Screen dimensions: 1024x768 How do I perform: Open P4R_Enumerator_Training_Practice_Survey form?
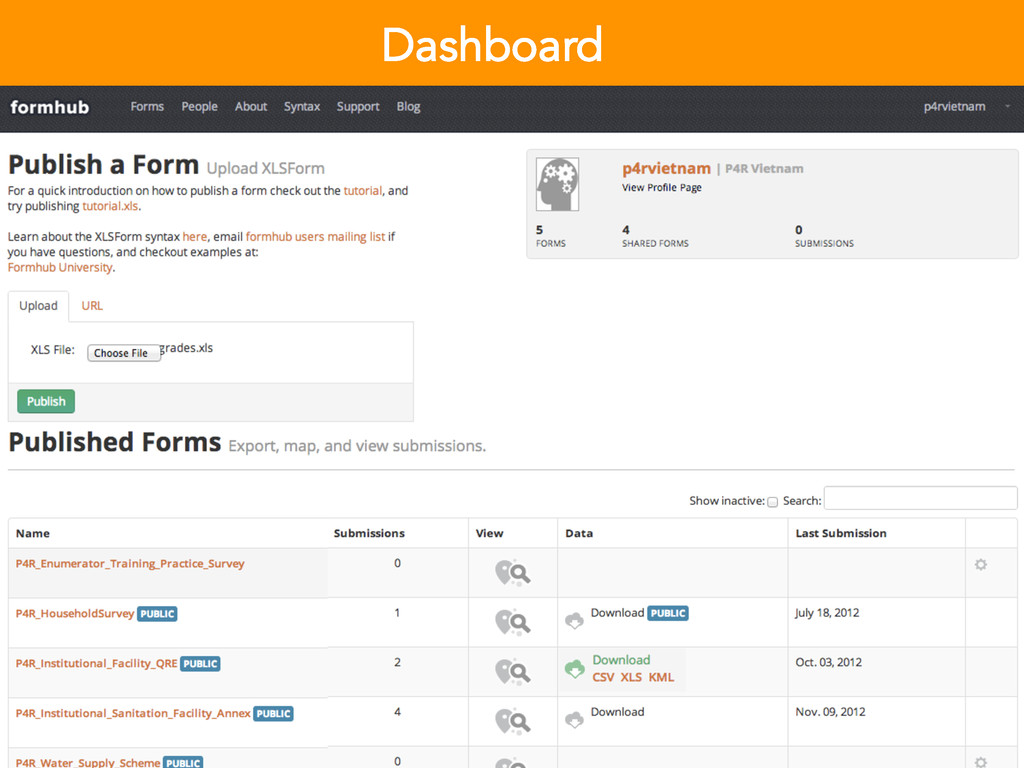[x=130, y=564]
